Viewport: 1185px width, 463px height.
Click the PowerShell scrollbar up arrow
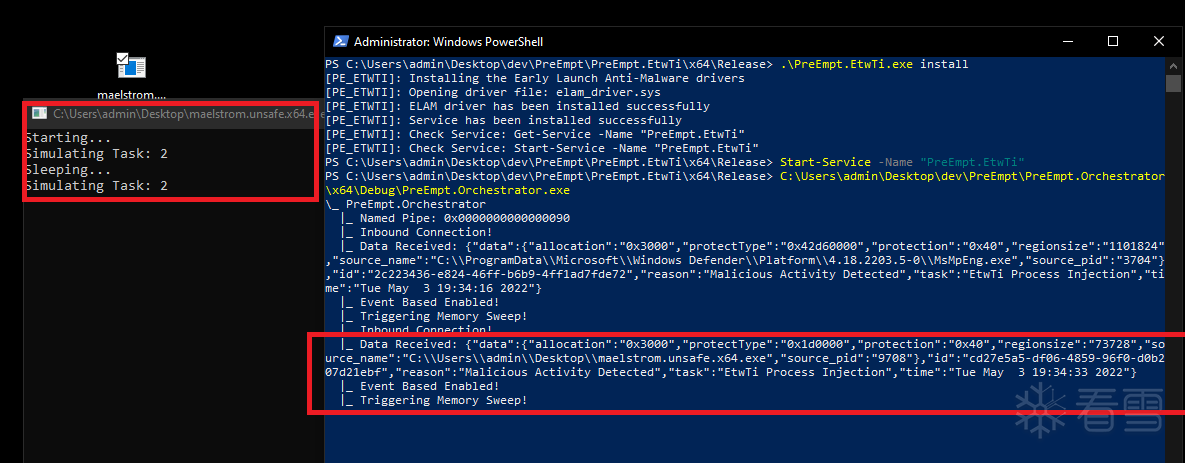tap(1175, 64)
